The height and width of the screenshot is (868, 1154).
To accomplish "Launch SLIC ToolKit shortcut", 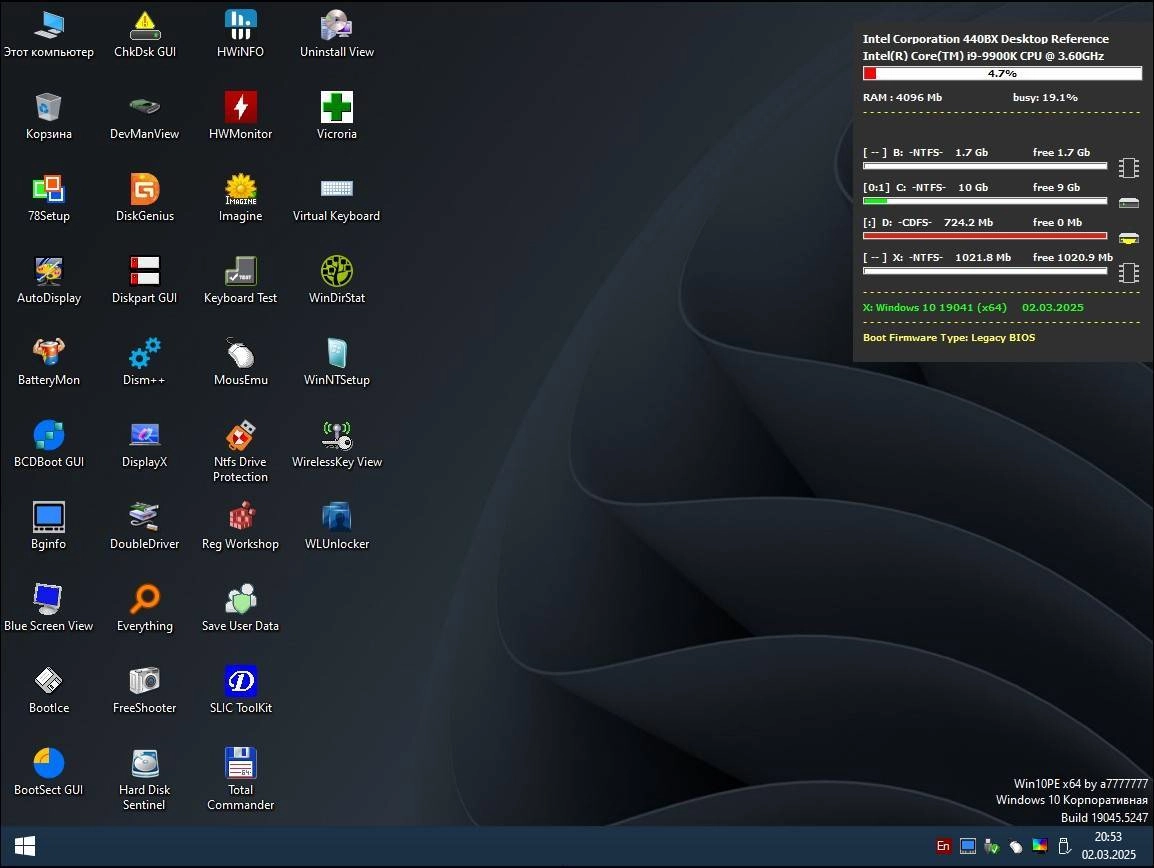I will point(241,690).
